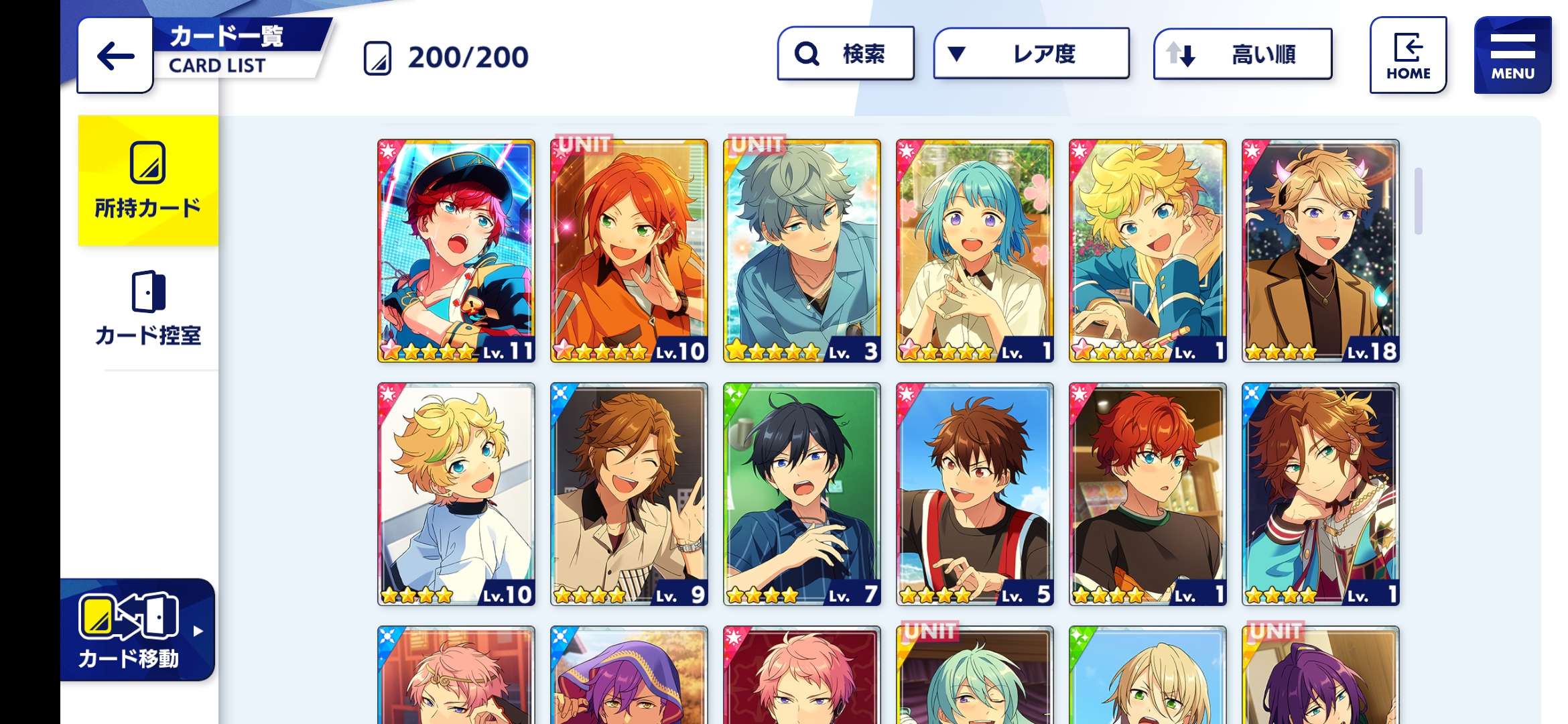The width and height of the screenshot is (1568, 724).
Task: Open the HOME icon button
Action: tap(1408, 55)
